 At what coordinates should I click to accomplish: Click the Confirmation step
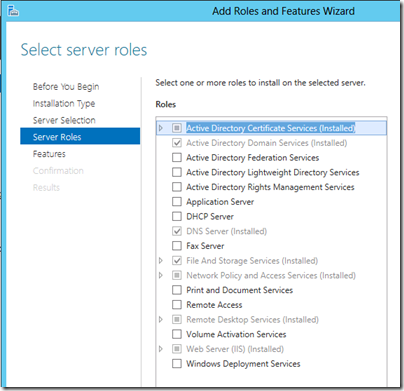pos(58,171)
